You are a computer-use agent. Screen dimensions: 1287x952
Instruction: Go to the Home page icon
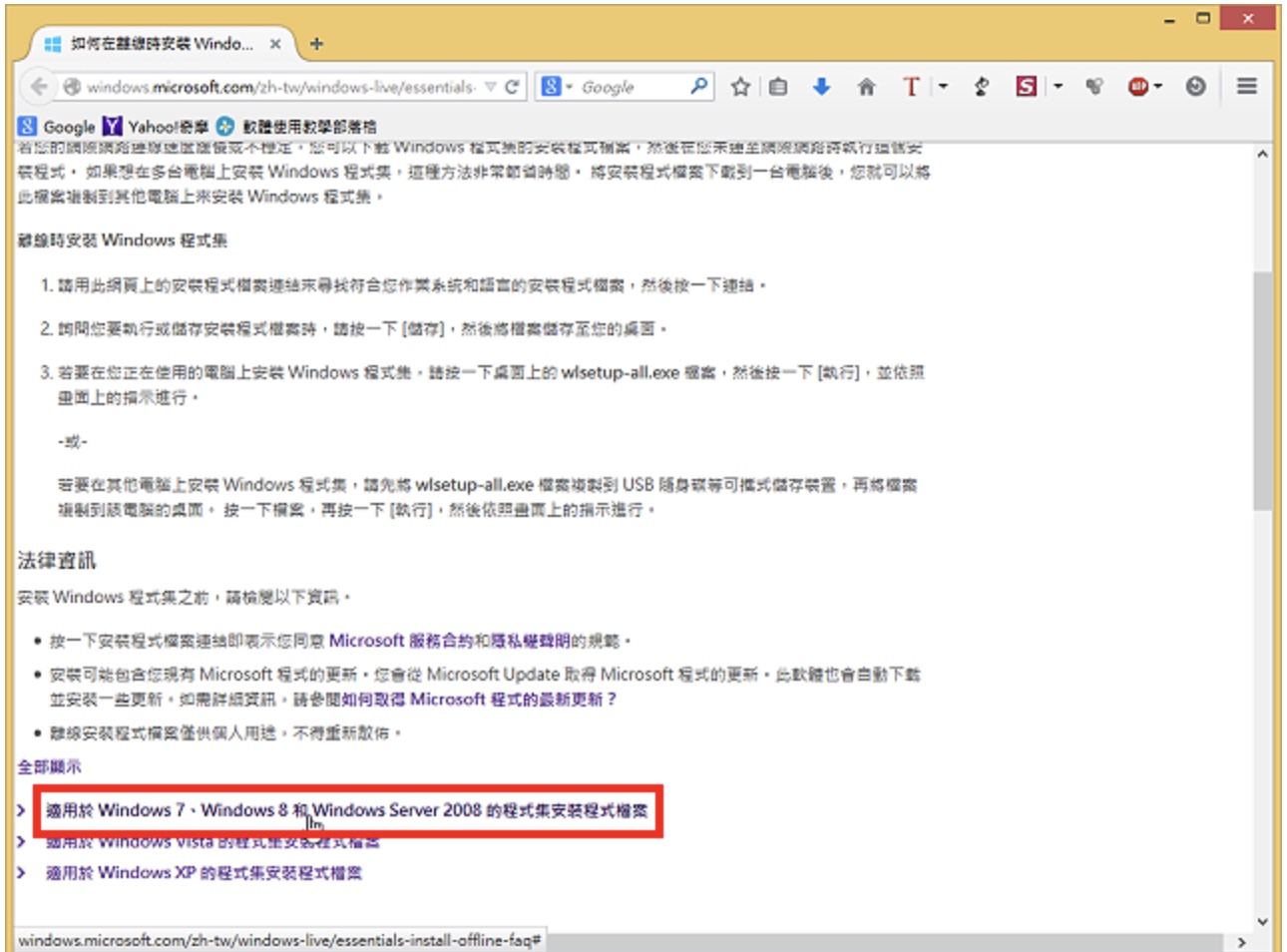click(866, 87)
